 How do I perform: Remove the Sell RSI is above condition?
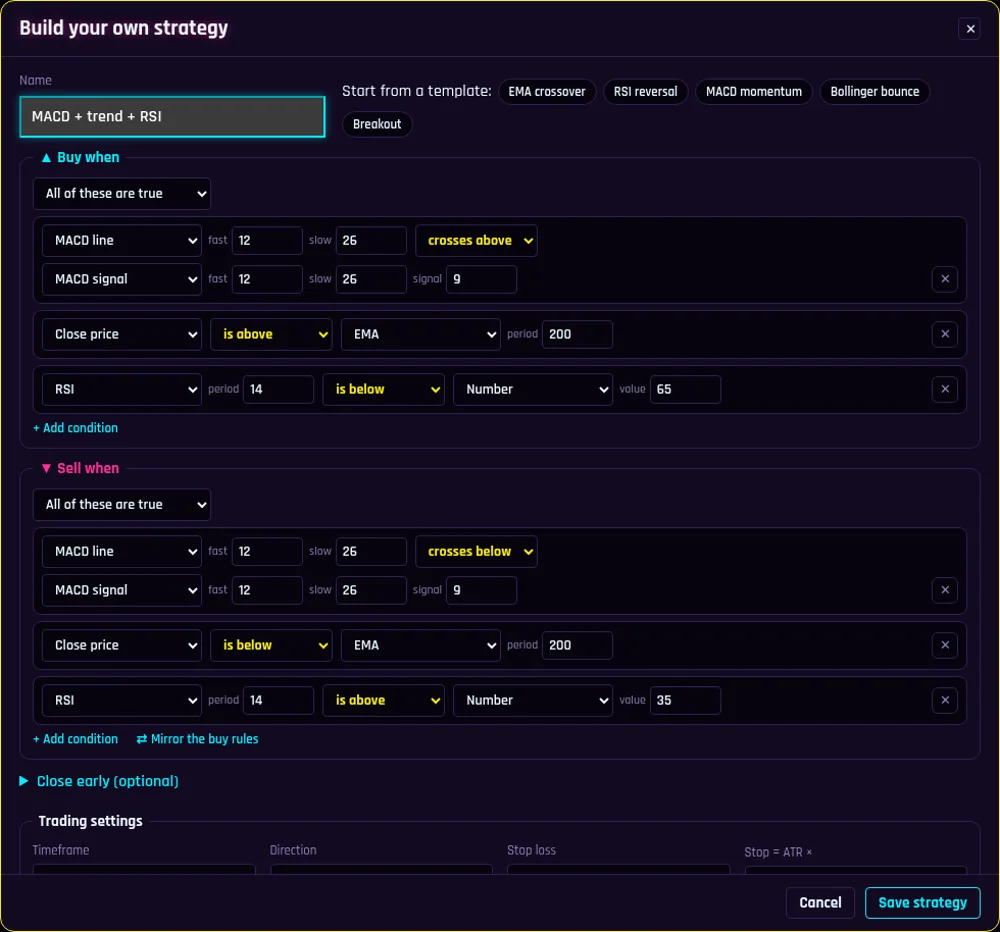pyautogui.click(x=945, y=700)
